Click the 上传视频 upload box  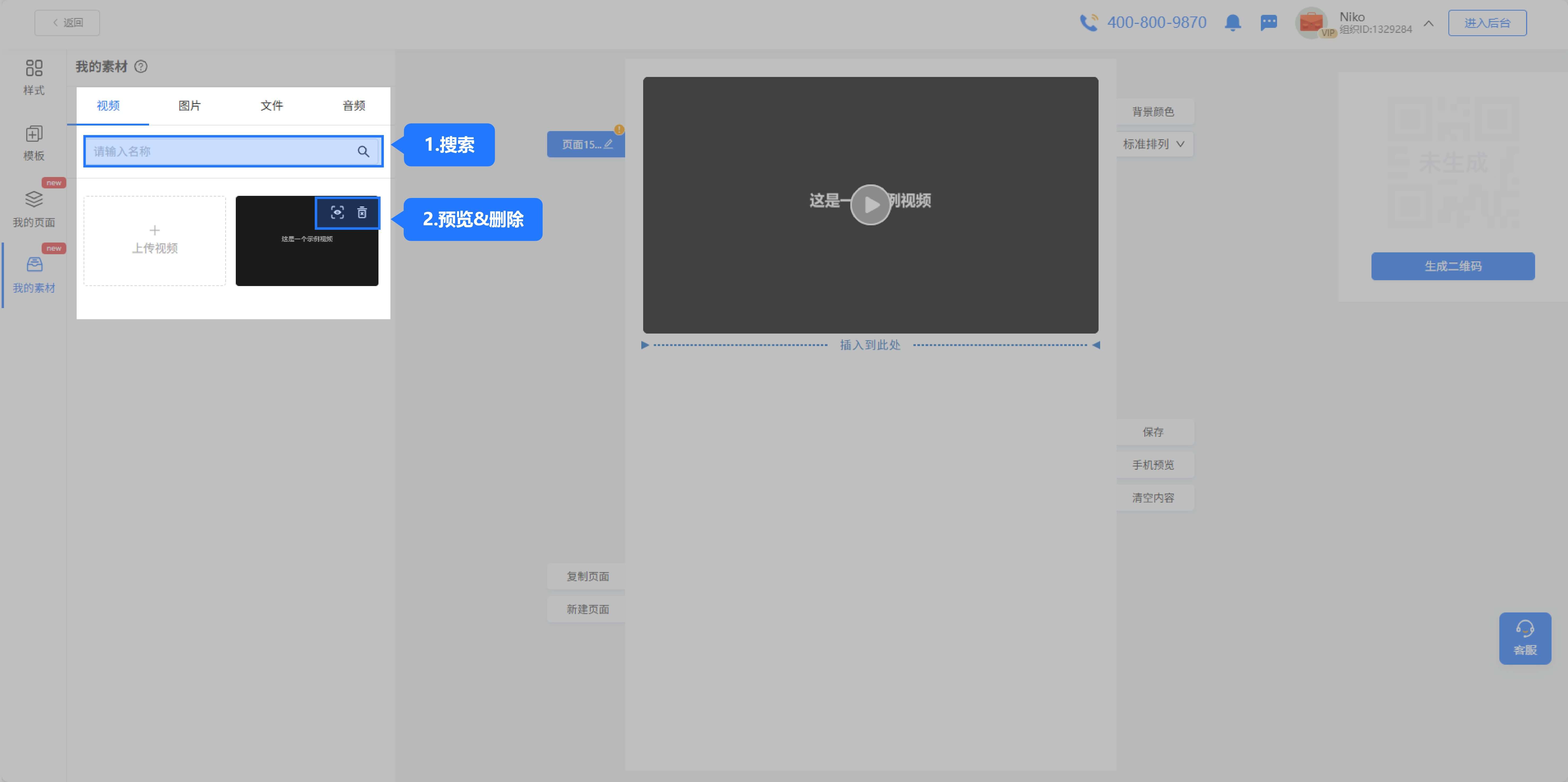tap(155, 241)
